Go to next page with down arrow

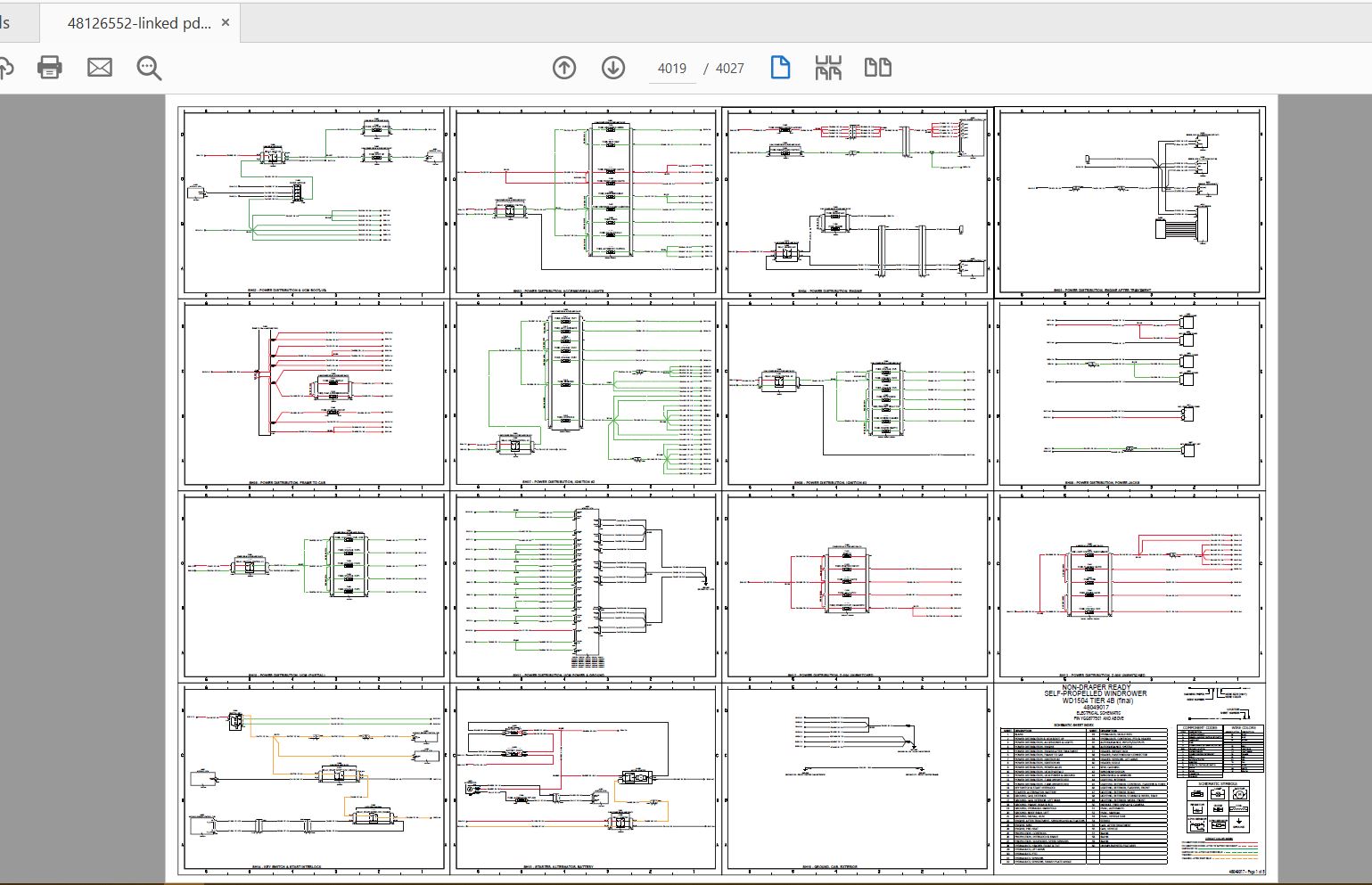click(x=613, y=68)
